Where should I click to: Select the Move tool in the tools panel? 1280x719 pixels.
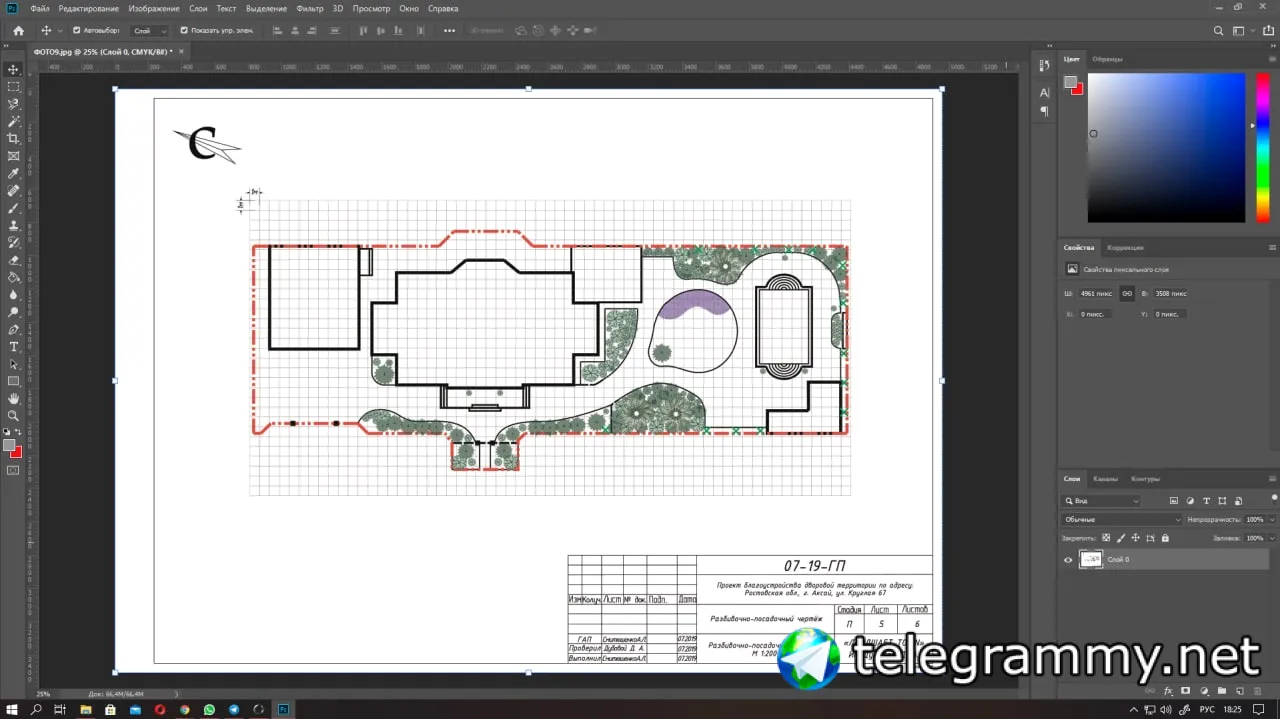(14, 69)
